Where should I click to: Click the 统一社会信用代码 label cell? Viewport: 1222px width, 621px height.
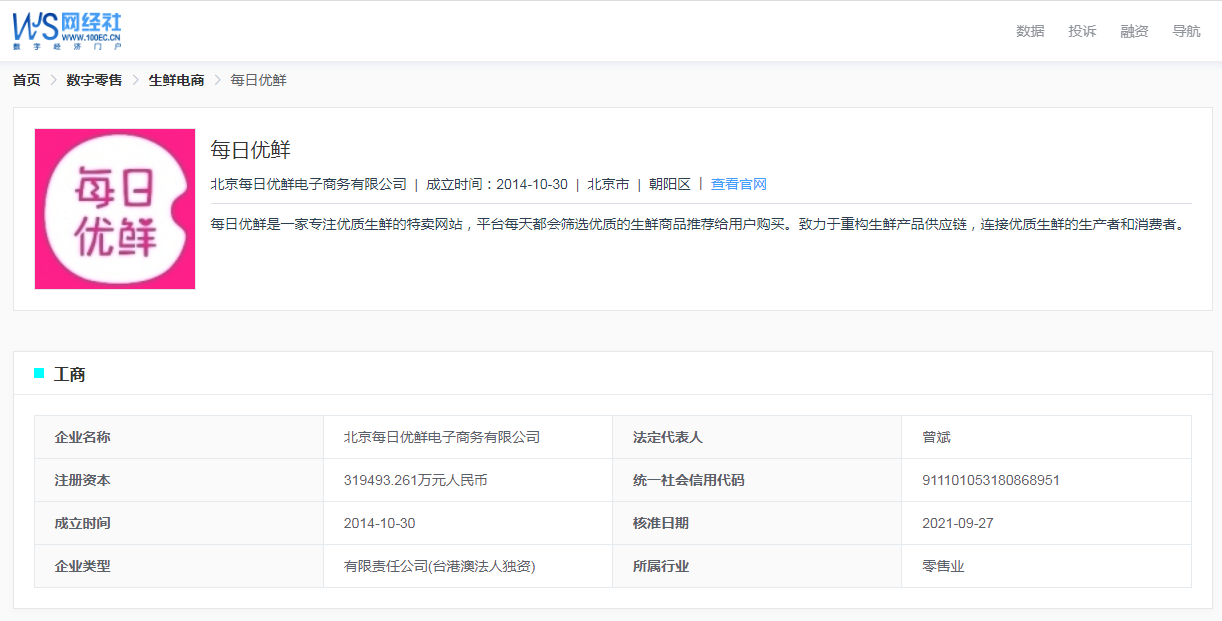pyautogui.click(x=757, y=480)
